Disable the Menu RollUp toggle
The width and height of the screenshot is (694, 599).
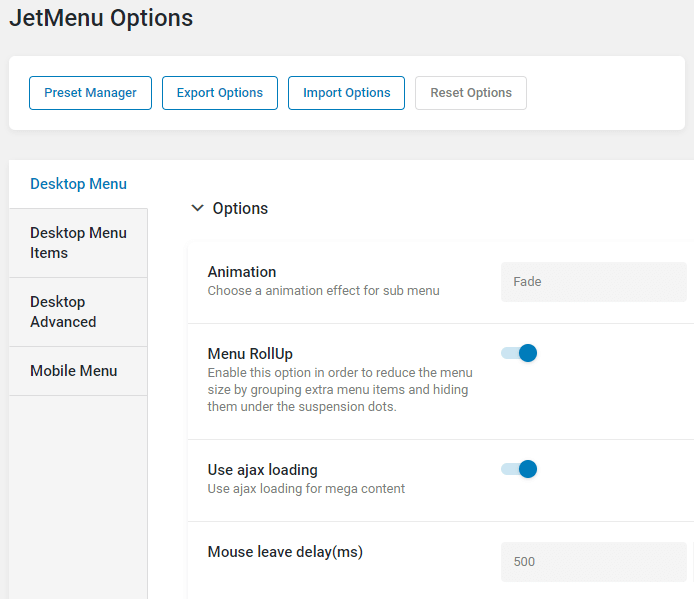click(519, 353)
